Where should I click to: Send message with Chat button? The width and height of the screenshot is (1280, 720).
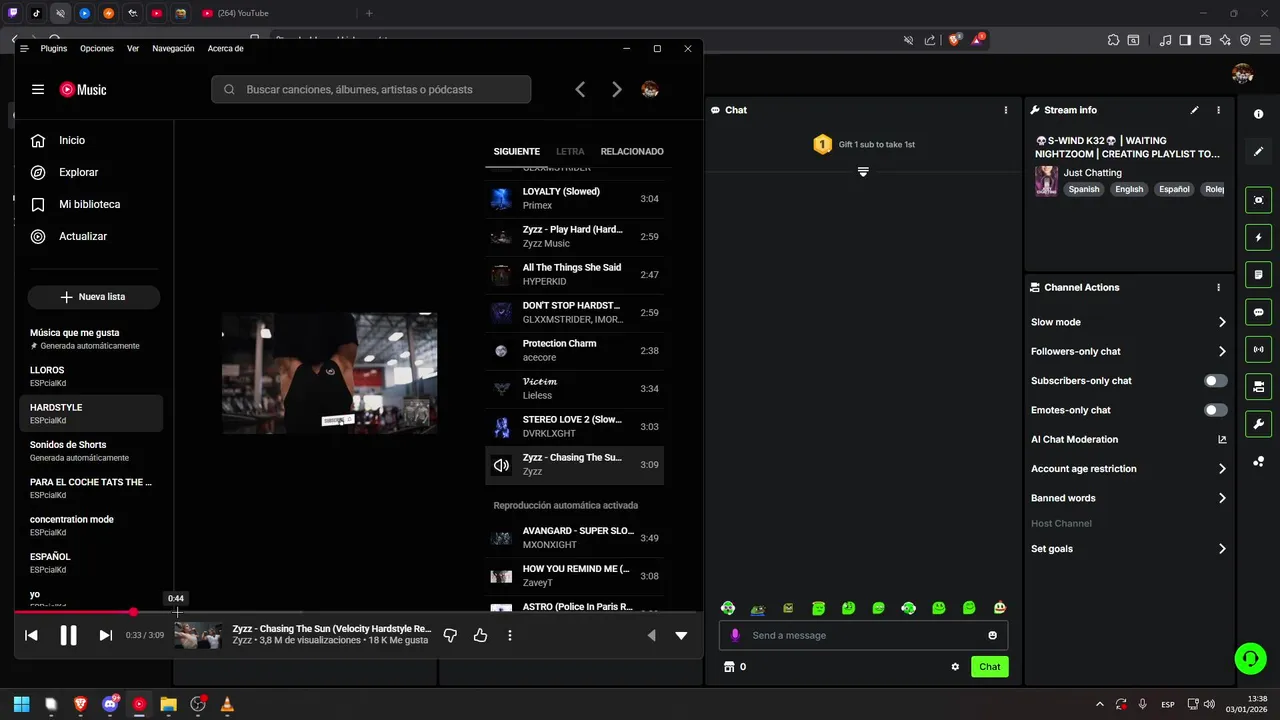tap(989, 667)
